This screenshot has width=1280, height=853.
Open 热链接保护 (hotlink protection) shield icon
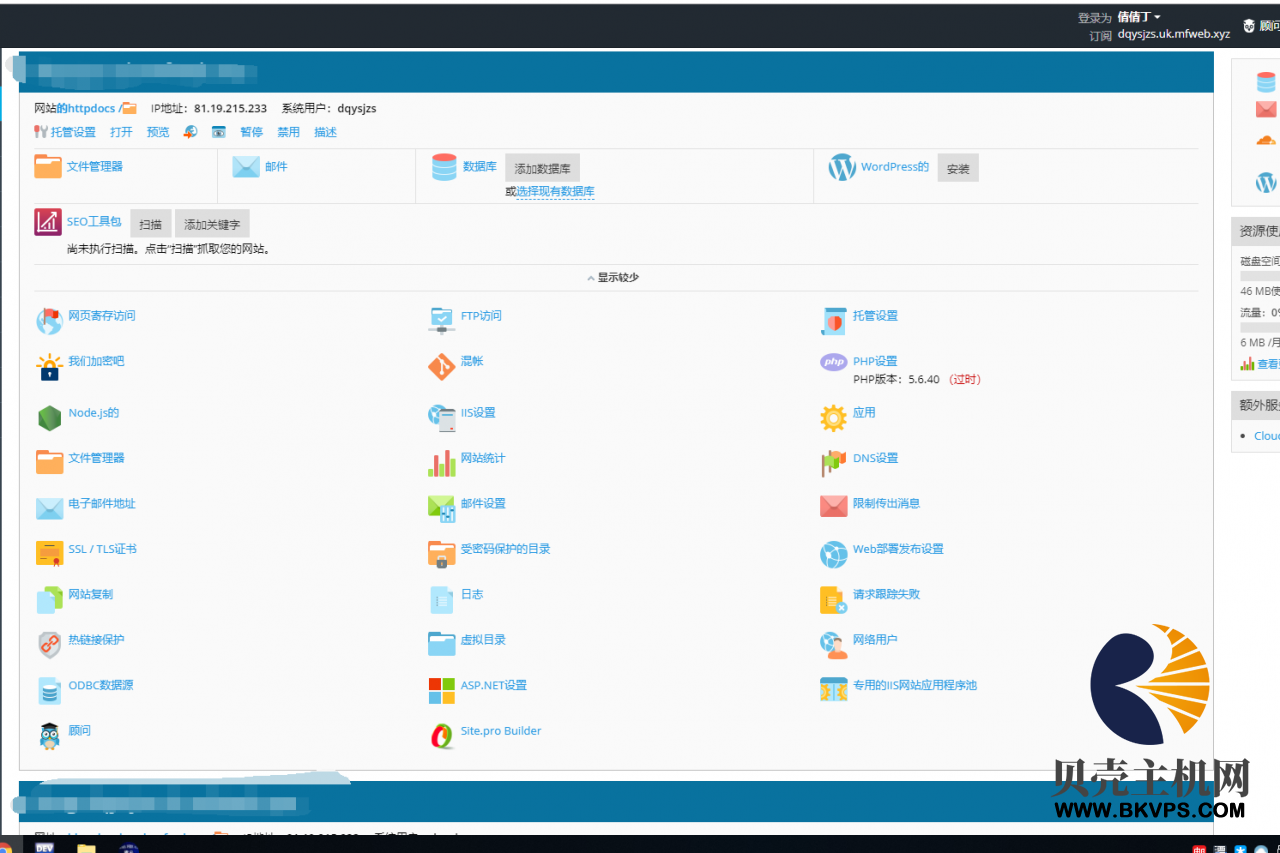[49, 644]
